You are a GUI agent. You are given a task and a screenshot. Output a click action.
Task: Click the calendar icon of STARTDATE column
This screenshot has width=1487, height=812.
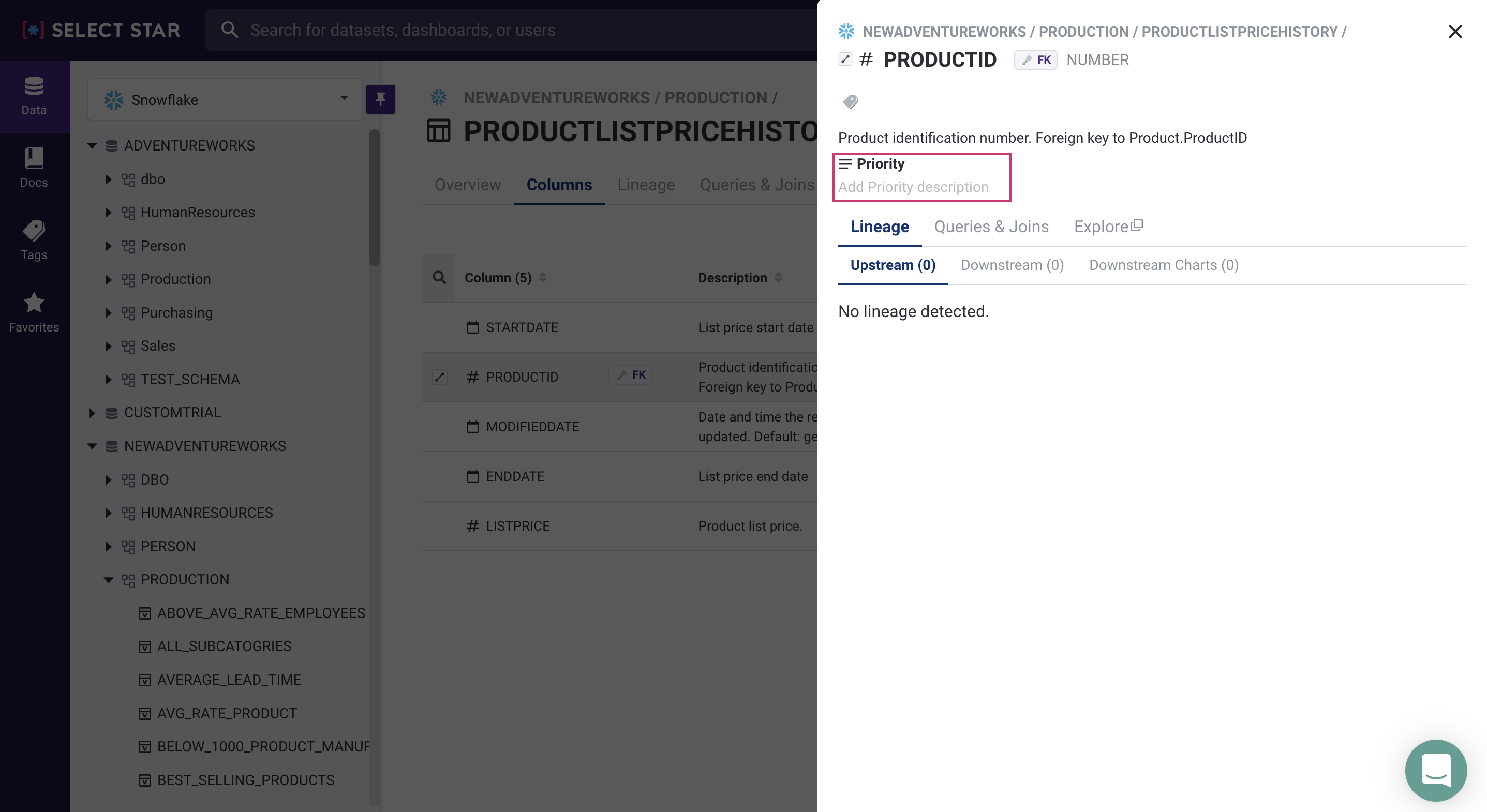click(x=473, y=327)
